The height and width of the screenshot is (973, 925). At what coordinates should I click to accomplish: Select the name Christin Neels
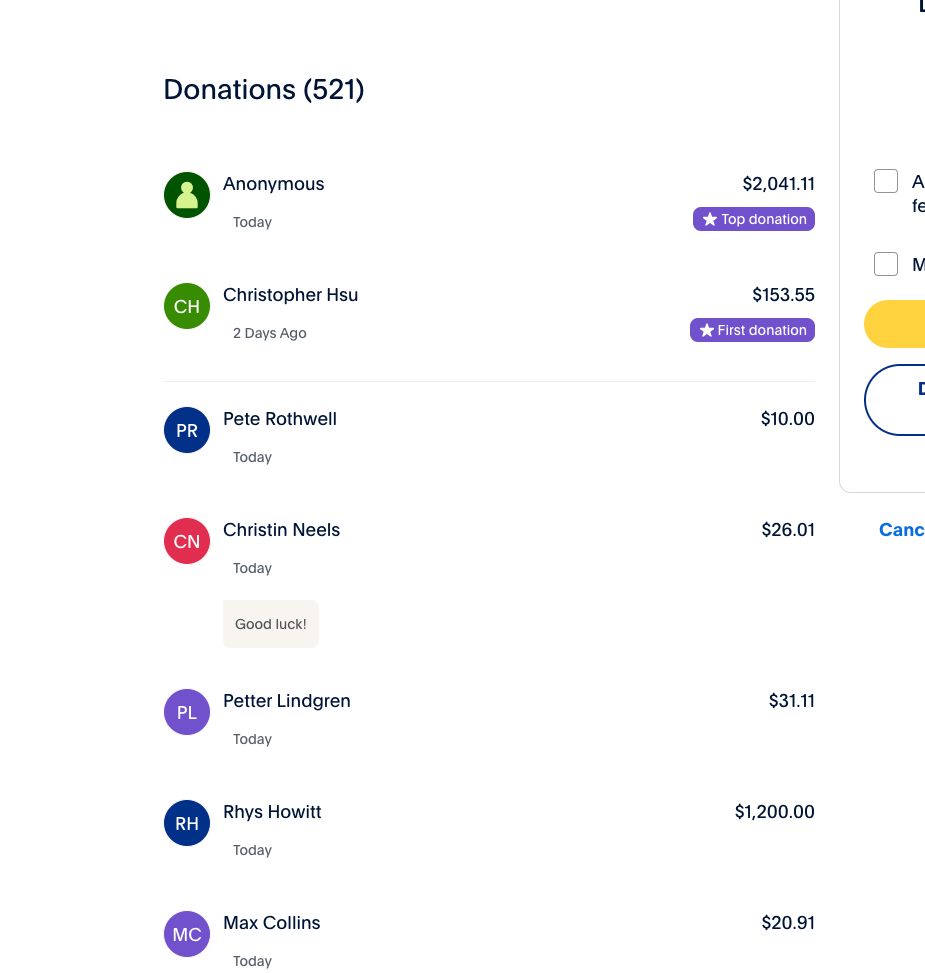pyautogui.click(x=282, y=530)
